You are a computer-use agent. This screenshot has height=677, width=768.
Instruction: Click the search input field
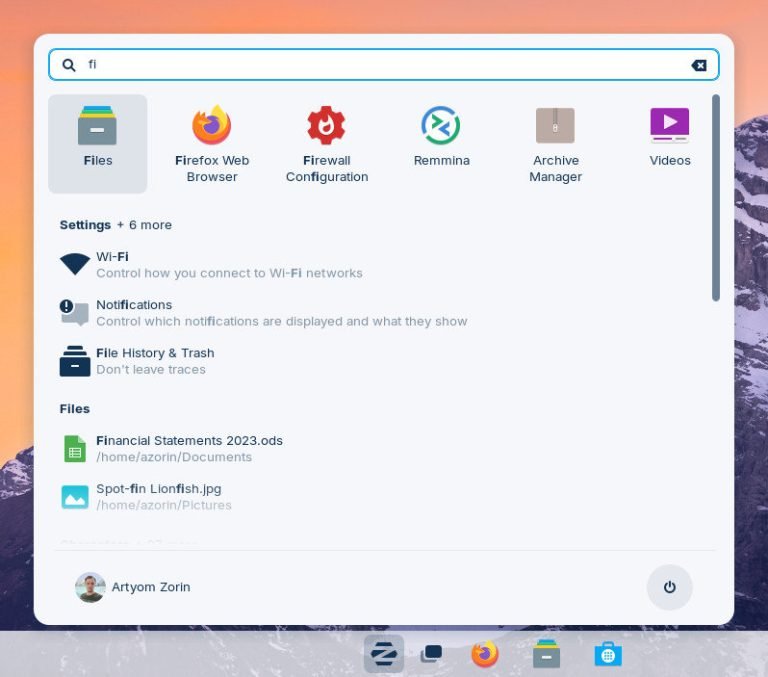pyautogui.click(x=384, y=65)
